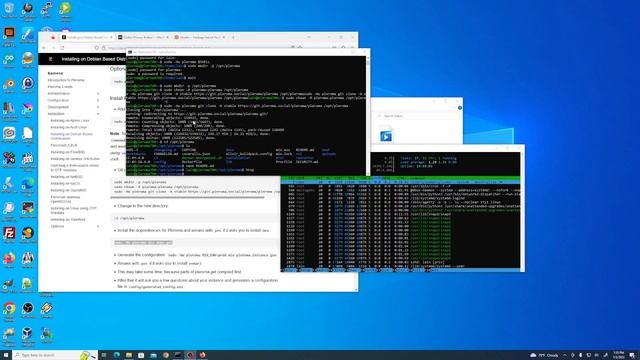Open Switching a from-source install to OTP link
Viewport: 640px width, 360px height.
click(x=75, y=168)
